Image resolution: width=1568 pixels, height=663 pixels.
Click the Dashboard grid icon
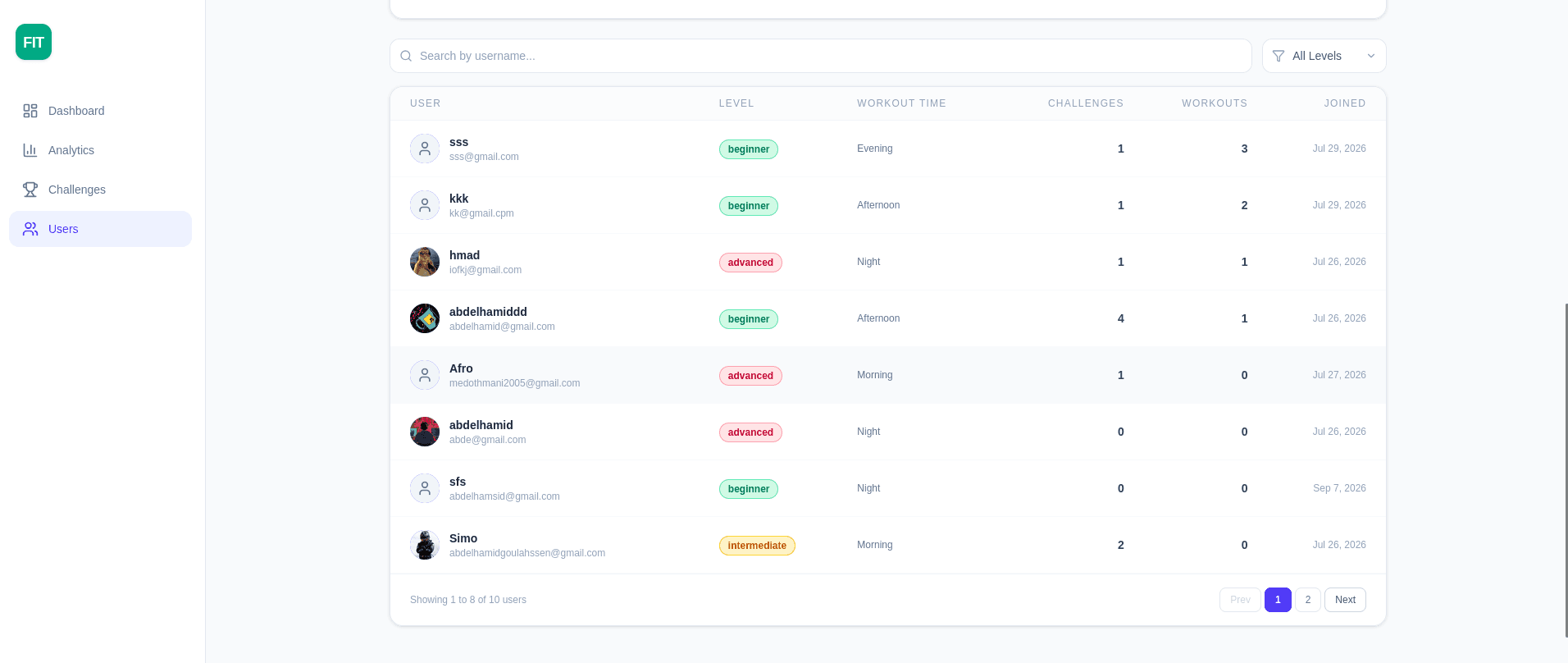30,111
